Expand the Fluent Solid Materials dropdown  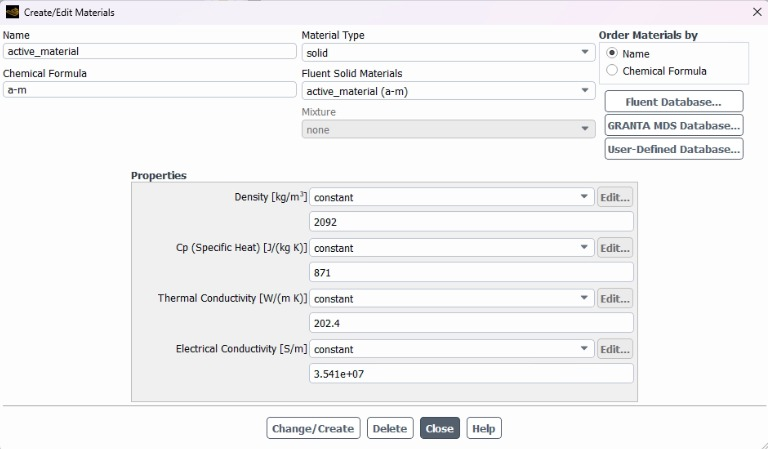pos(448,91)
